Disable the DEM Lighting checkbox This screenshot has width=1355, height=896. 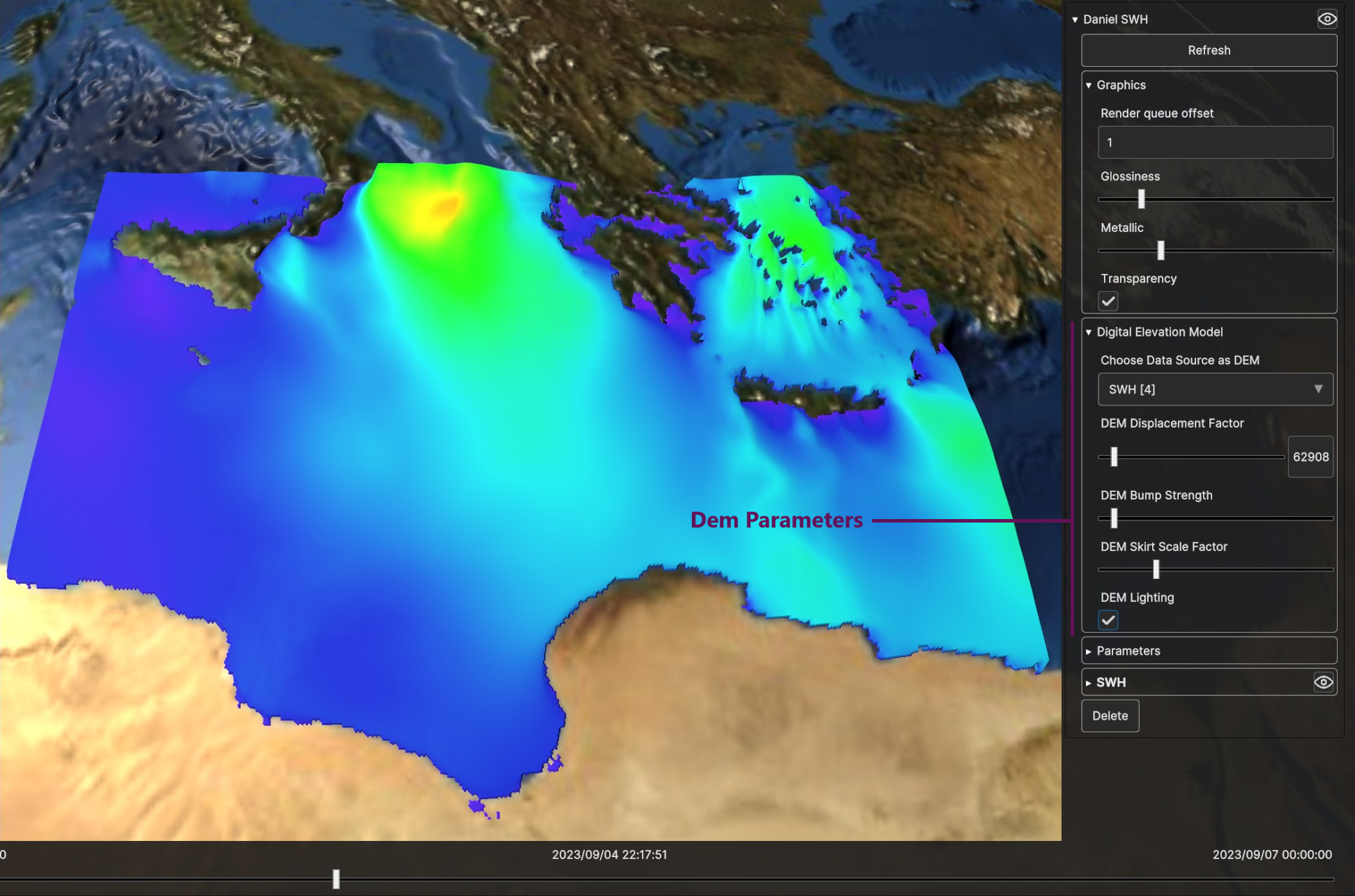(1108, 620)
